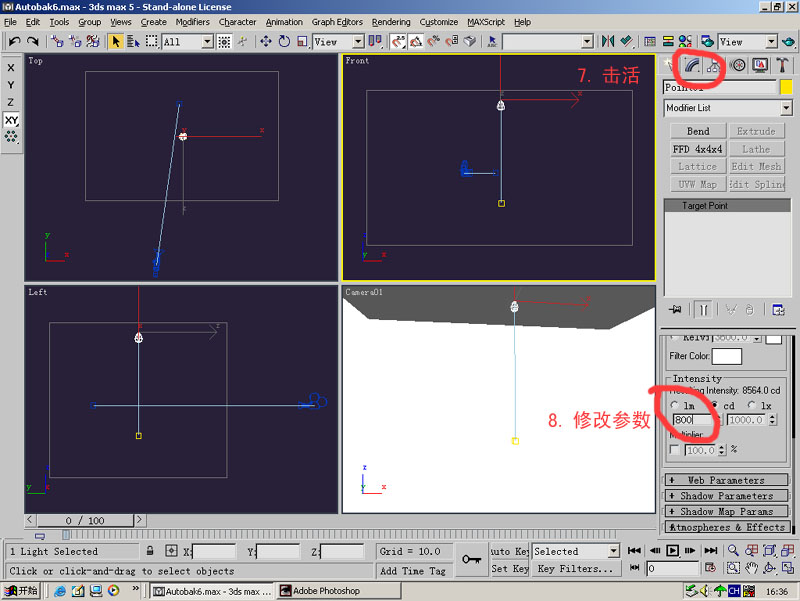Click the Pin Stack icon
The image size is (800, 601).
pos(676,310)
